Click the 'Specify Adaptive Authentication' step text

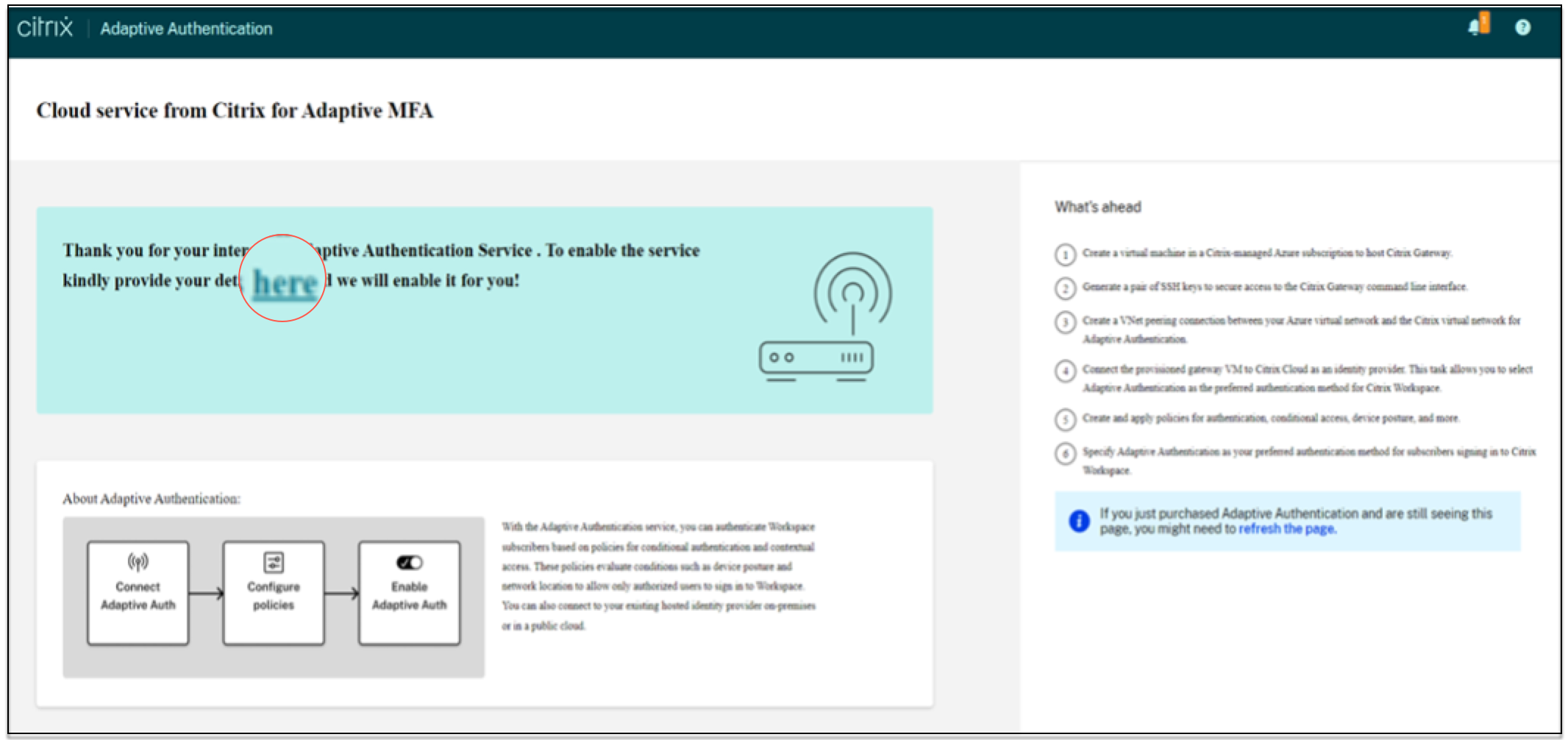point(1309,460)
